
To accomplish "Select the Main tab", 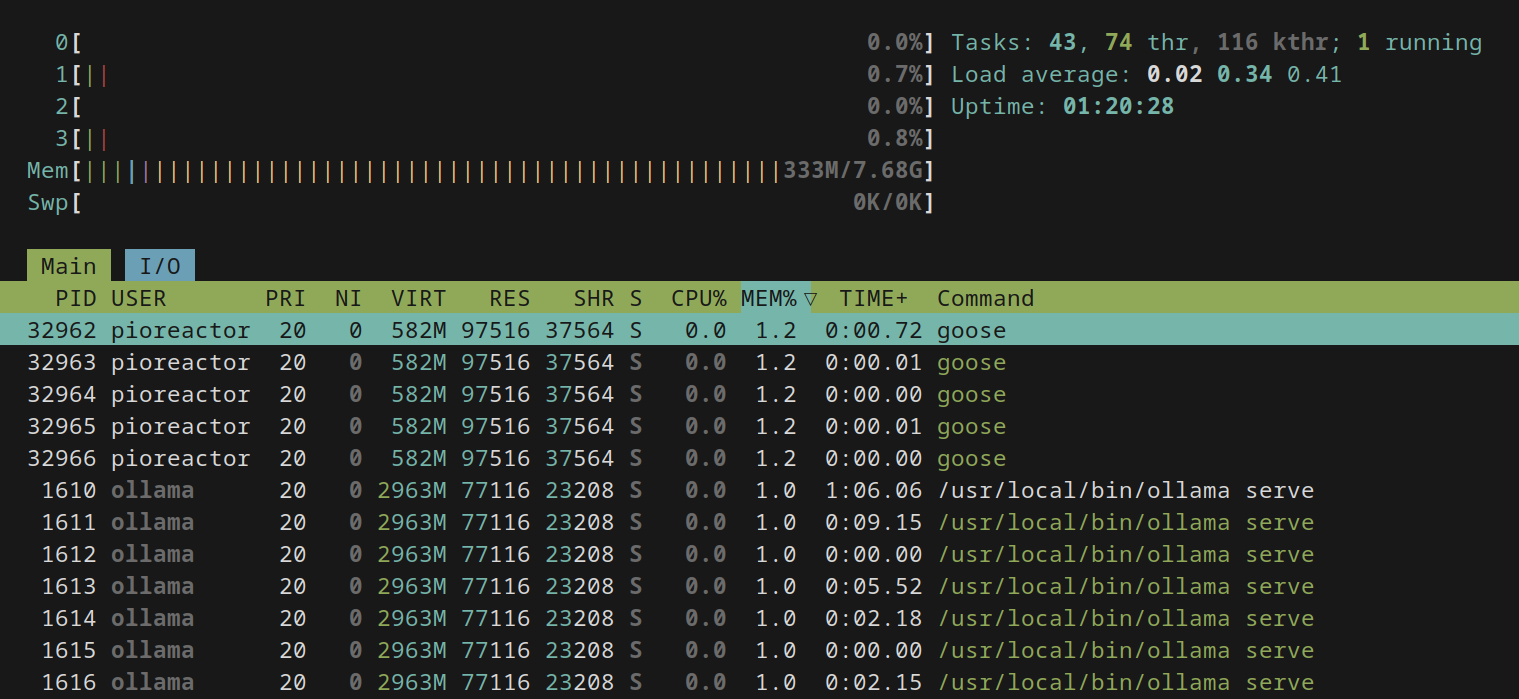I will click(x=68, y=266).
